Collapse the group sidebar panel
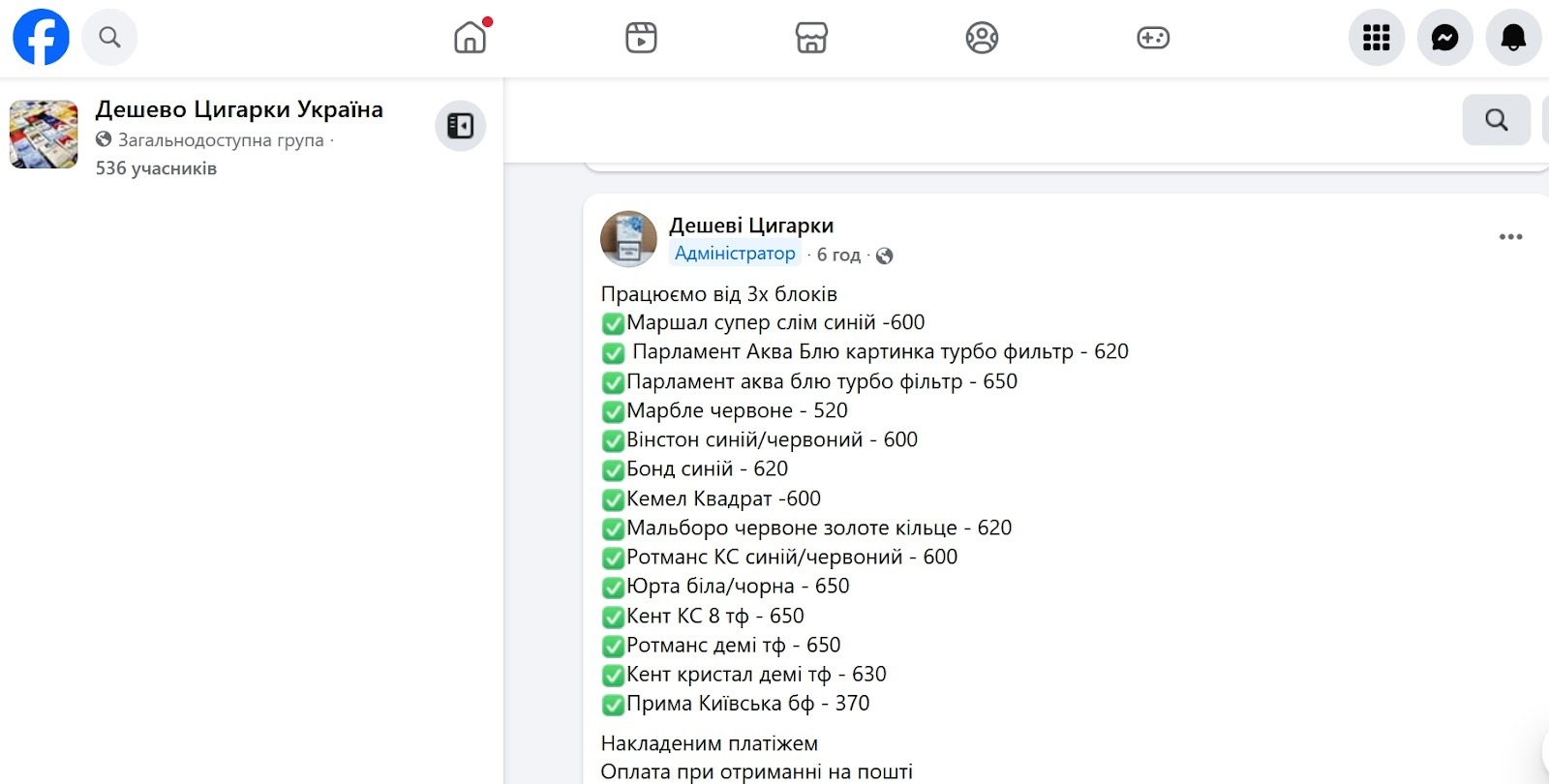This screenshot has height=784, width=1549. point(460,126)
